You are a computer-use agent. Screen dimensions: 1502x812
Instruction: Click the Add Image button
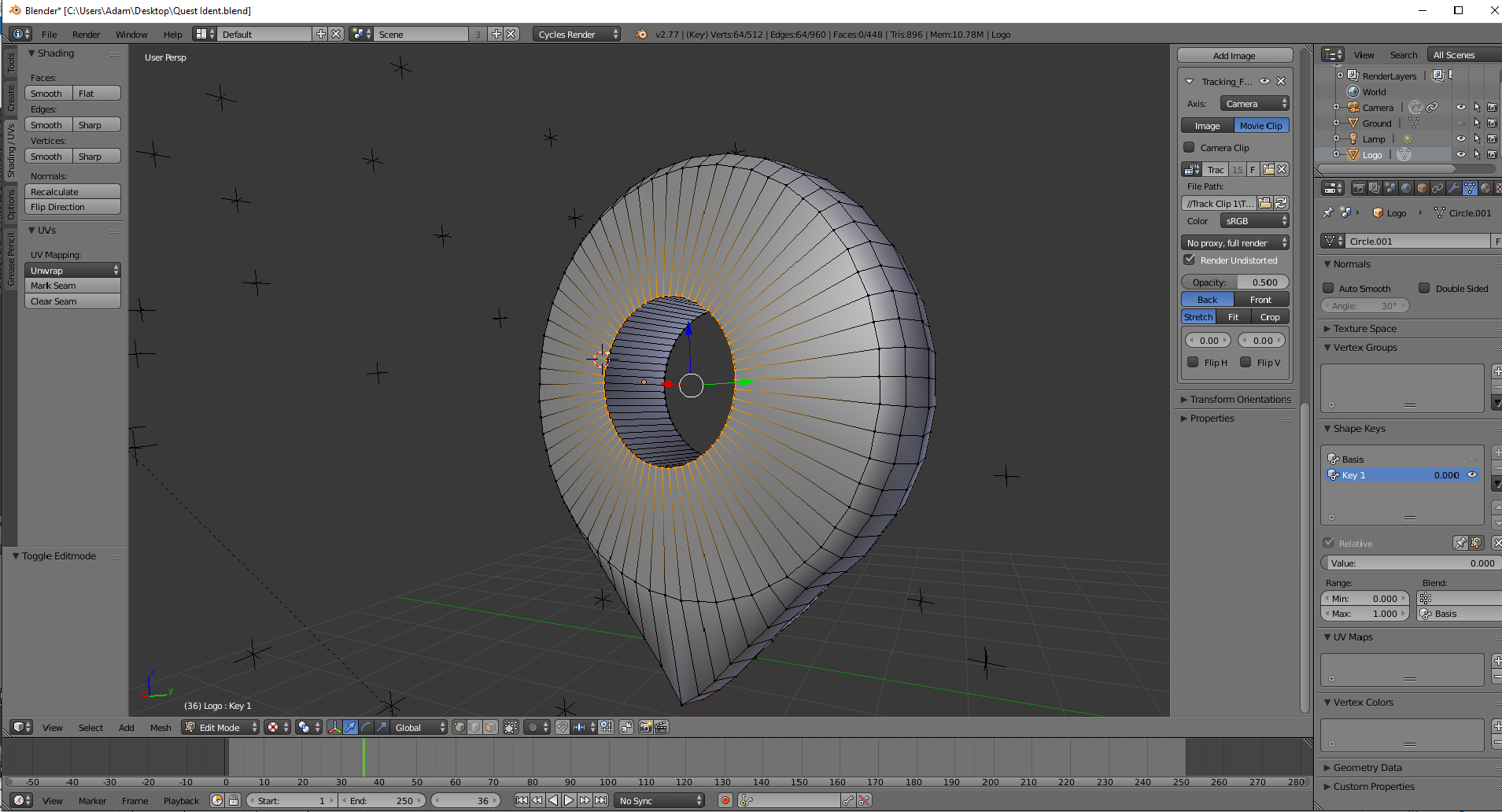(1234, 55)
